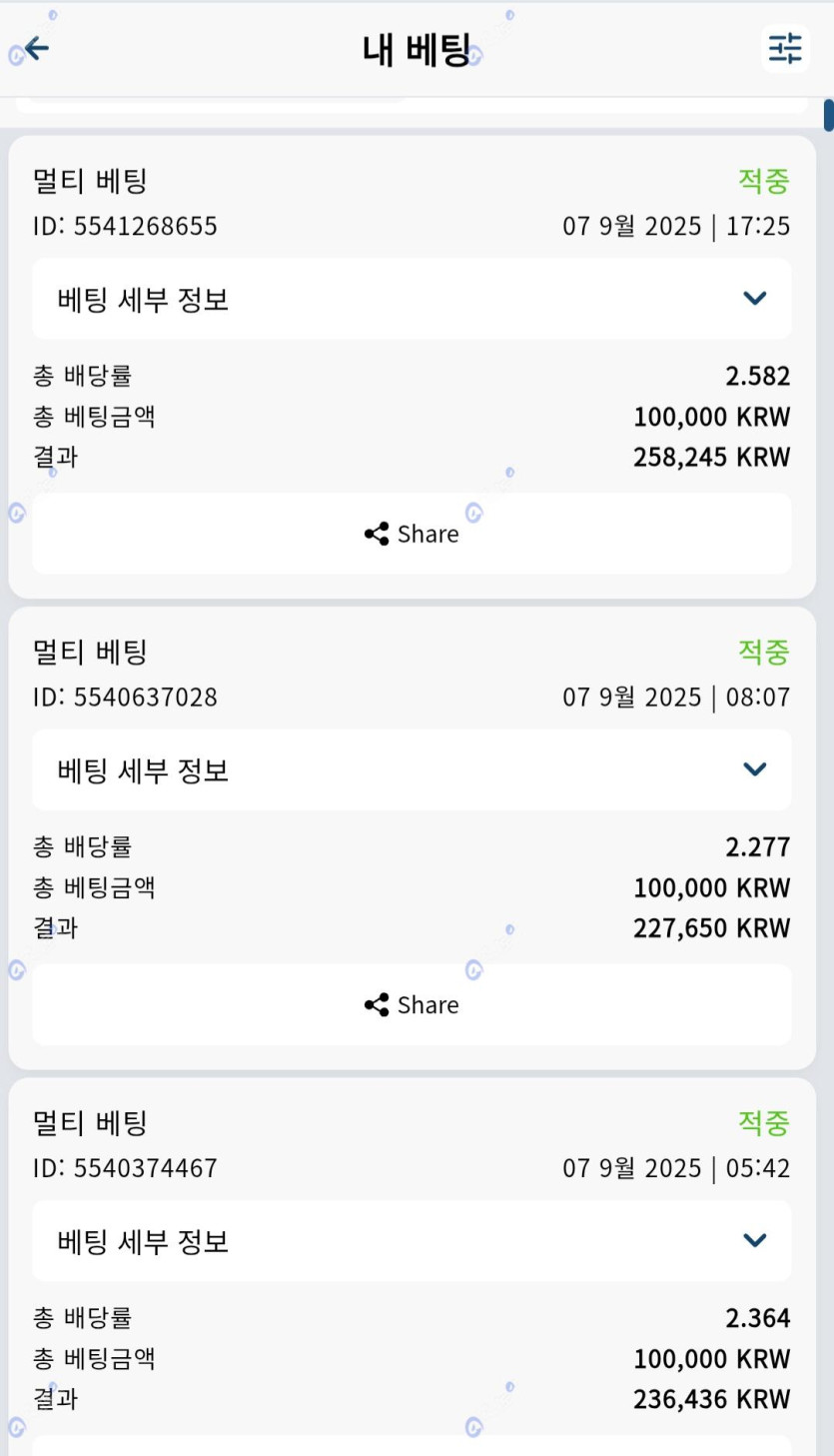Click chevron on the 05:42 bet details
834x1456 pixels.
click(755, 1240)
